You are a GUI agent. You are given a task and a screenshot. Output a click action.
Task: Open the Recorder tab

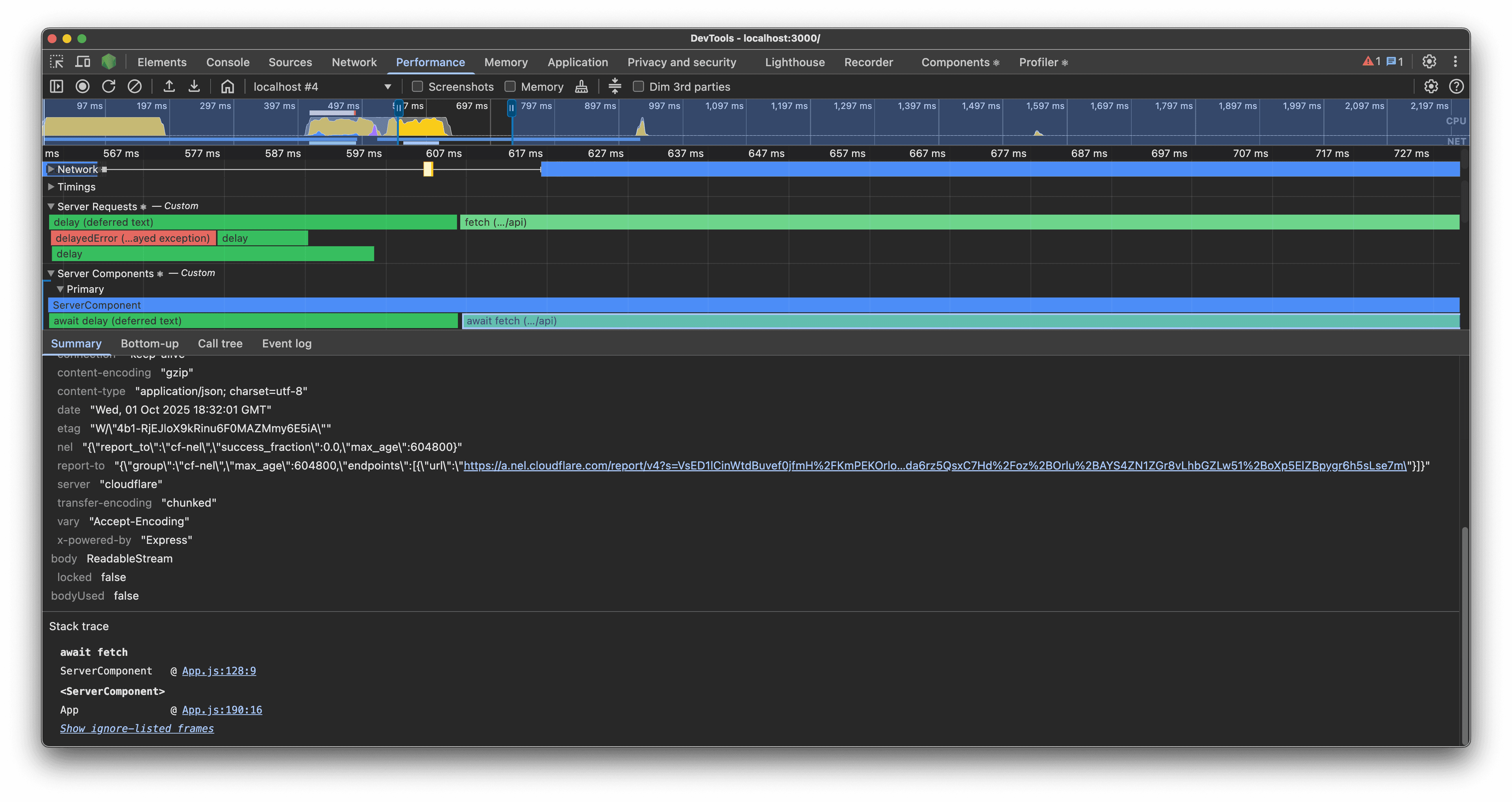pos(868,62)
